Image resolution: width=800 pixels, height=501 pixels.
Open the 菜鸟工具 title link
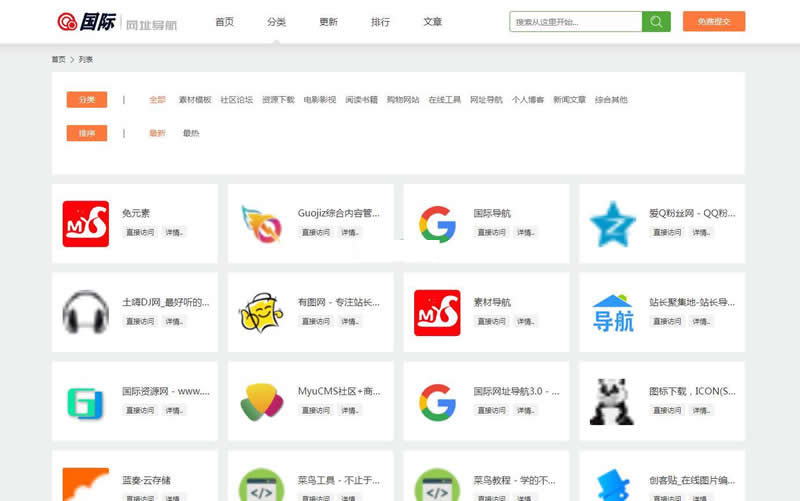(339, 480)
